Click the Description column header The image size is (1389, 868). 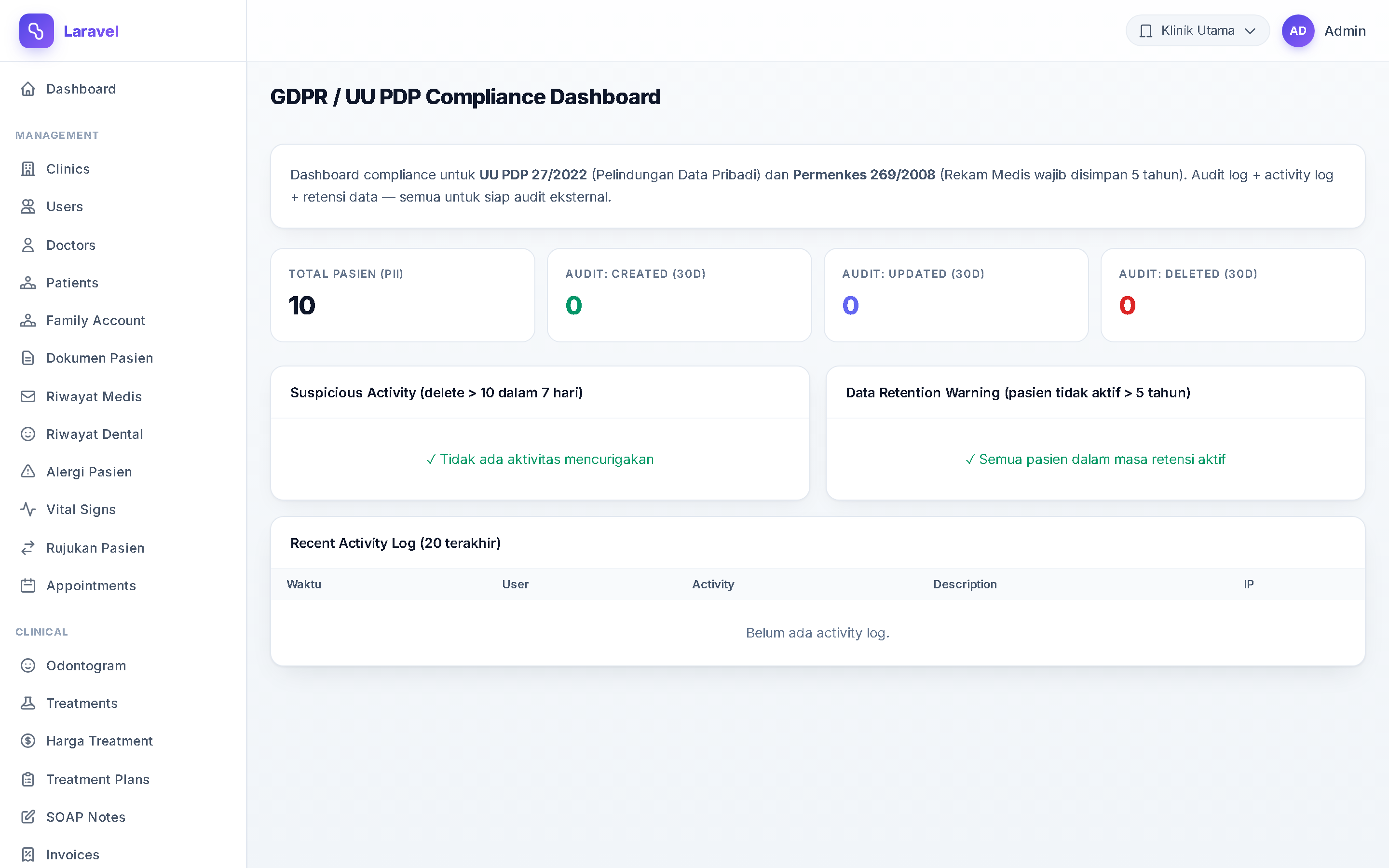pyautogui.click(x=965, y=584)
